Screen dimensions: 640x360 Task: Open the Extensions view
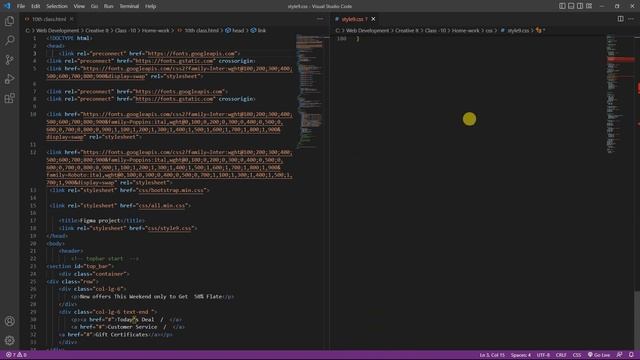9,98
